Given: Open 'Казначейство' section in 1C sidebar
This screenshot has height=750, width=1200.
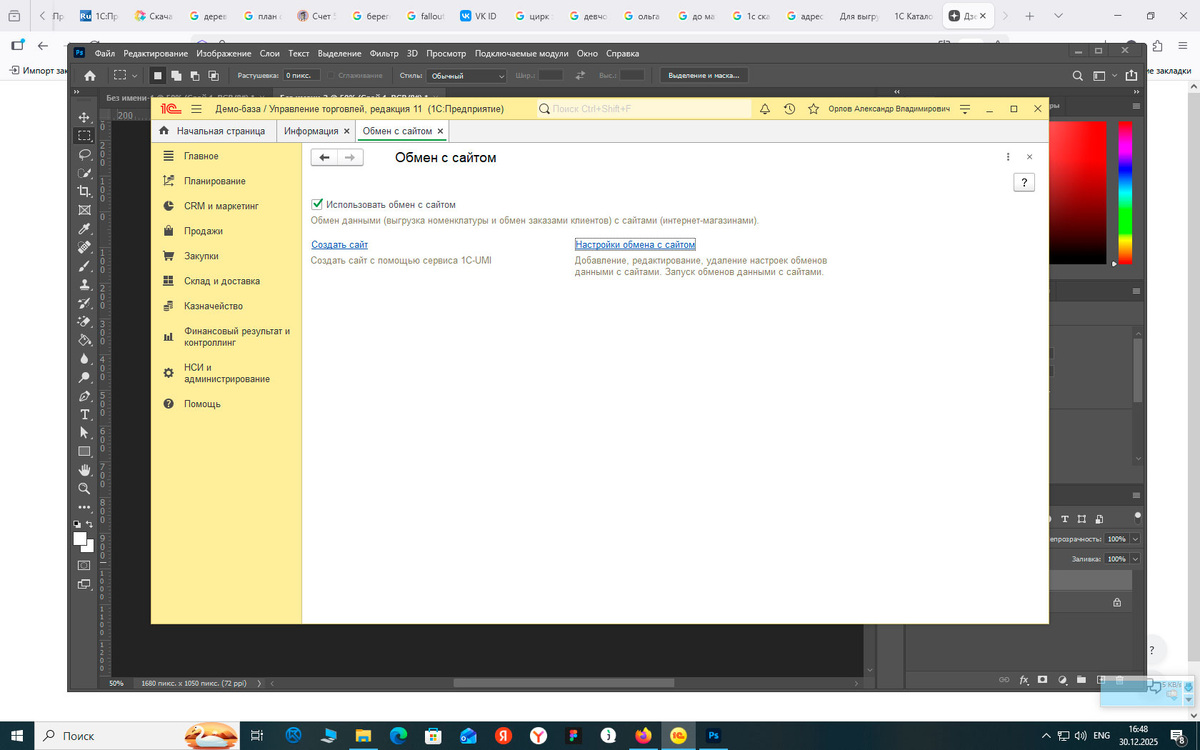Looking at the screenshot, I should pos(213,306).
